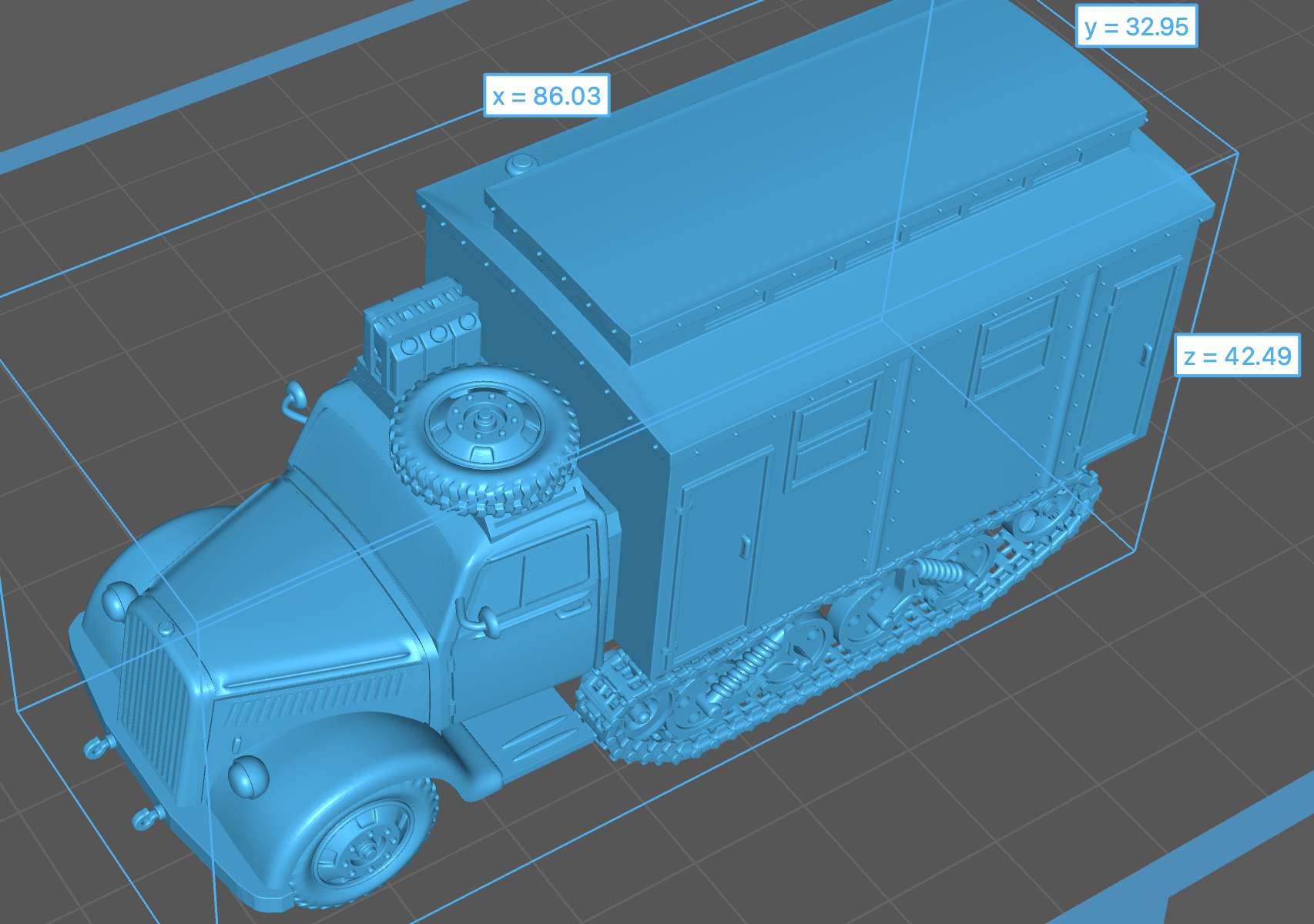This screenshot has width=1314, height=924.
Task: Click the y = 32.95 dimension label
Action: pyautogui.click(x=1136, y=27)
